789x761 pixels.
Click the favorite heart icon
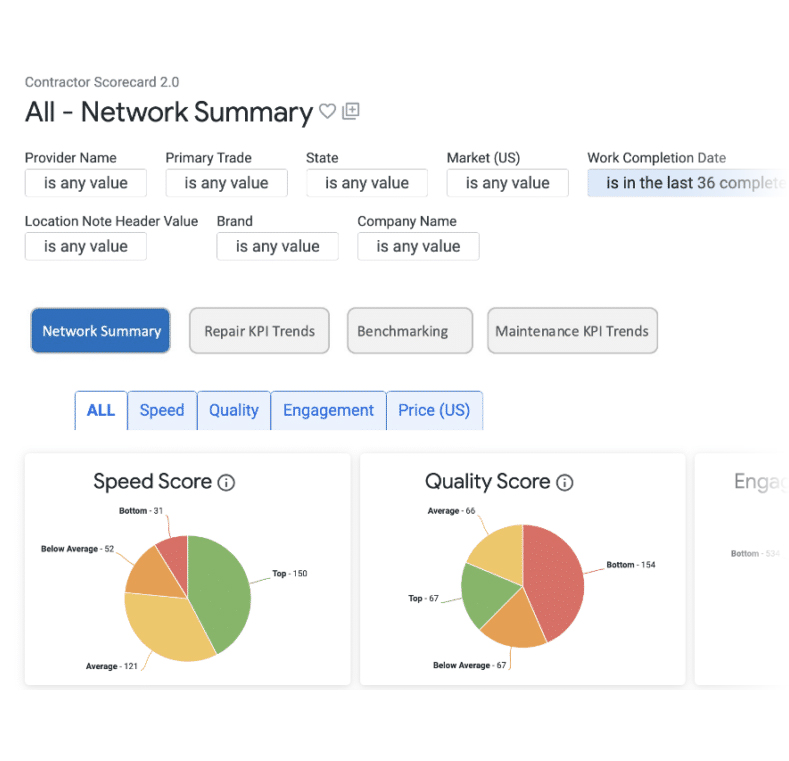(327, 112)
